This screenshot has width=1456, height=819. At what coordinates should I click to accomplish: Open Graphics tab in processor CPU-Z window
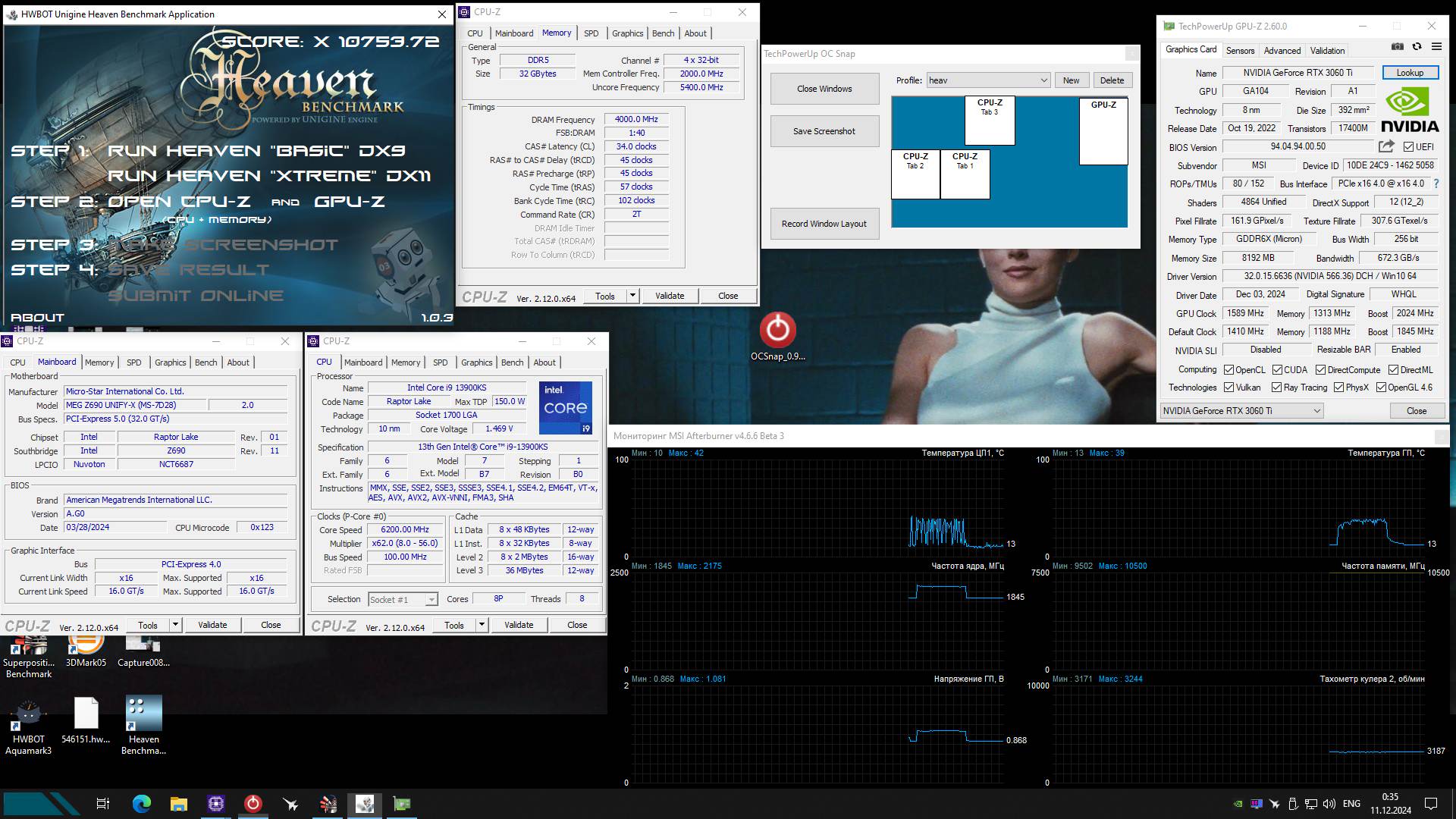(476, 362)
